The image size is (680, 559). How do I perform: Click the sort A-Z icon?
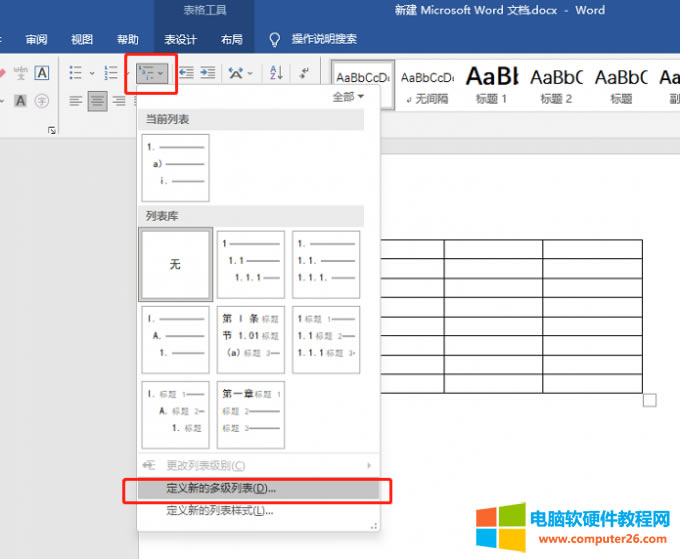coord(277,73)
